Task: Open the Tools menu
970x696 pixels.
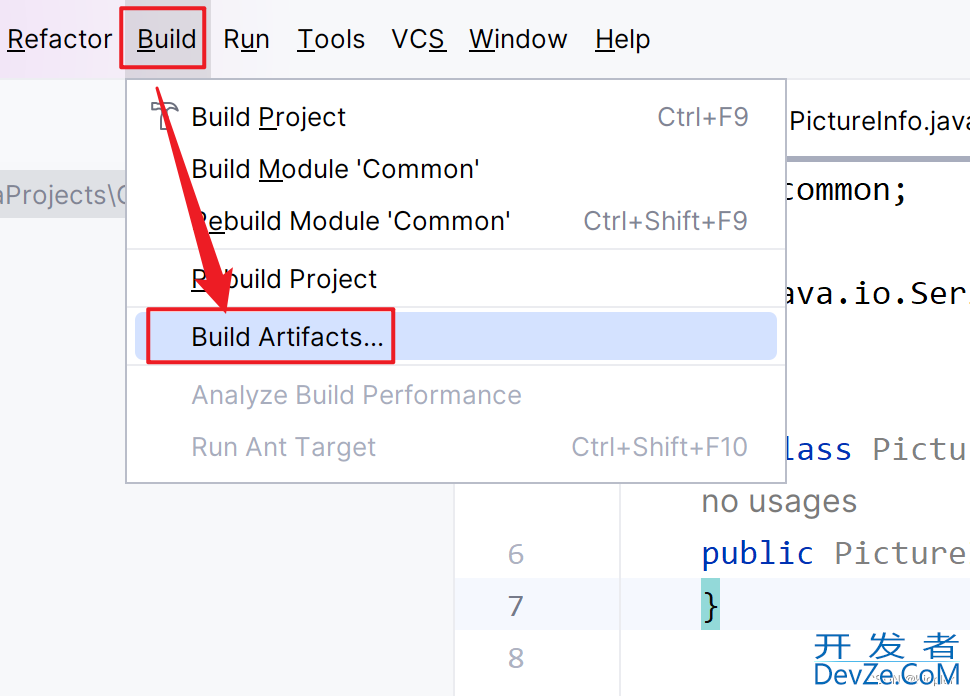Action: [x=331, y=39]
